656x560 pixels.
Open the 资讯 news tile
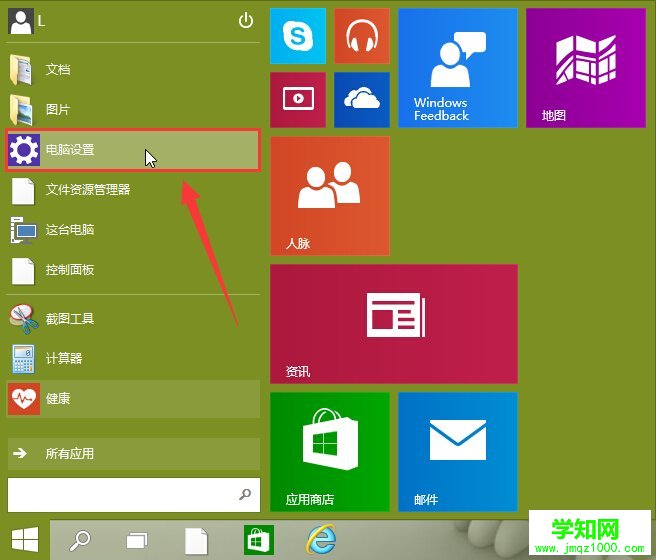(x=394, y=324)
